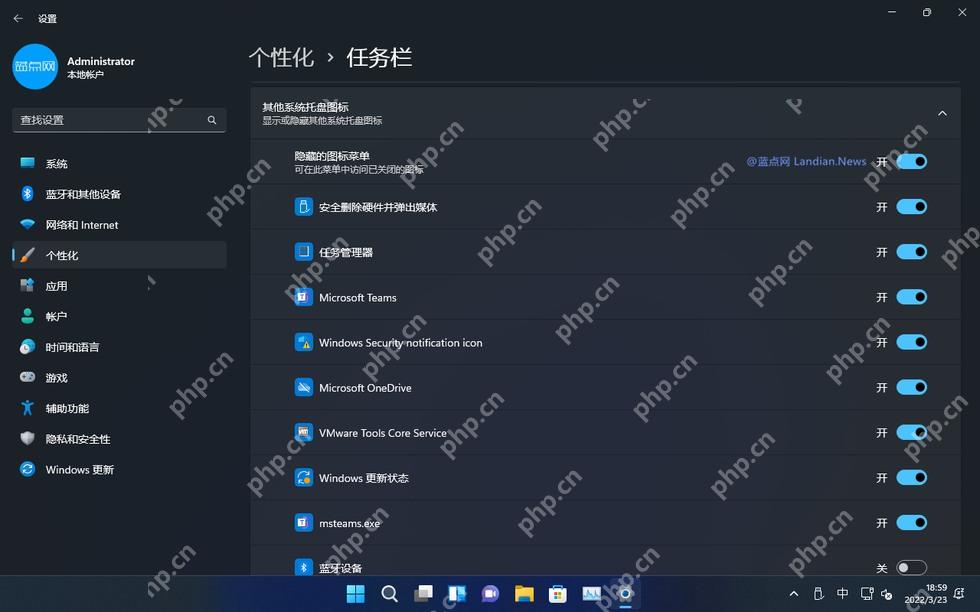
Task: Disable the Microsoft Teams tray icon switch
Action: [x=911, y=297]
